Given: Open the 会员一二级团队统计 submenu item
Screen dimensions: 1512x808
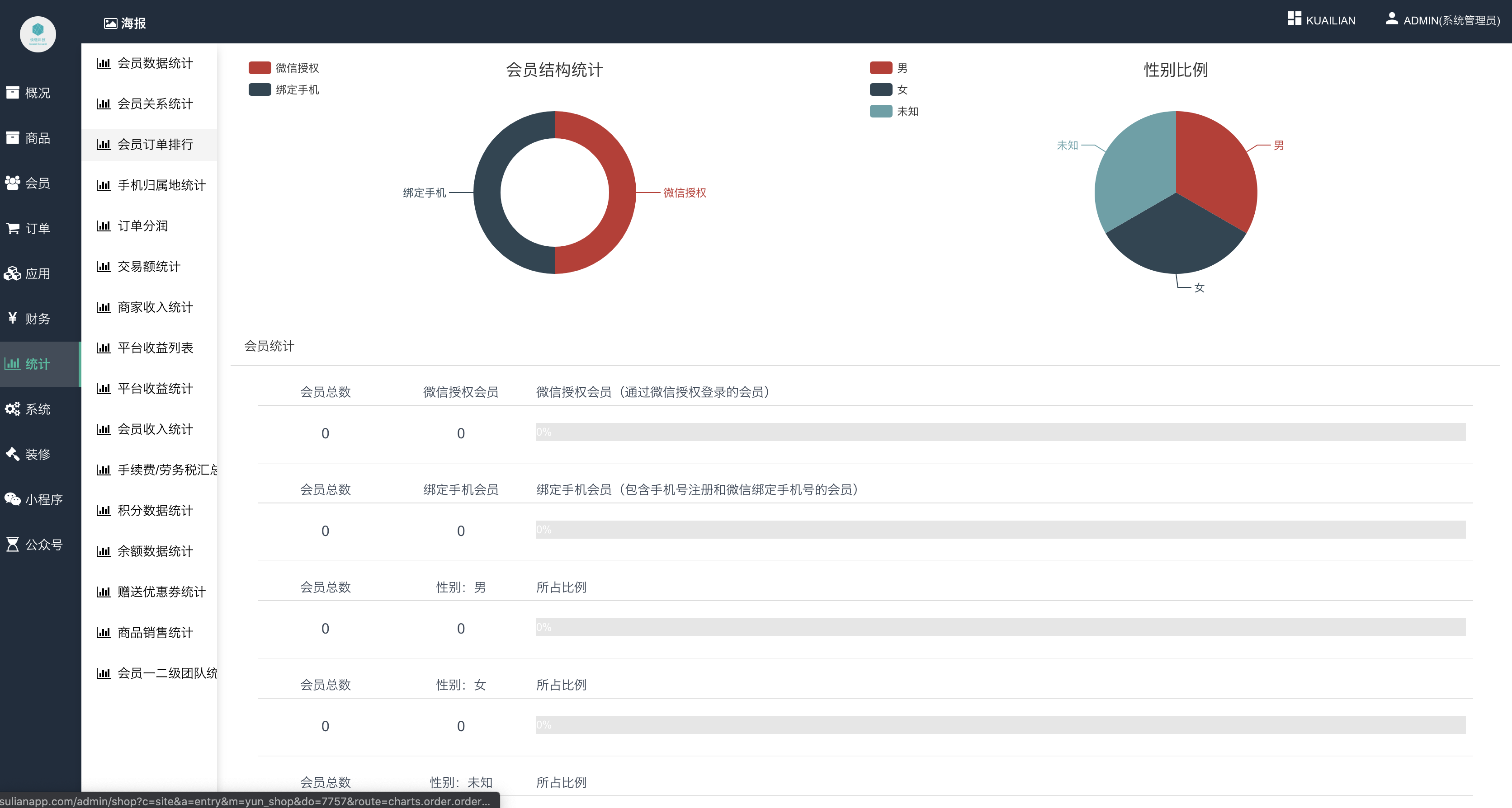Looking at the screenshot, I should tap(149, 673).
